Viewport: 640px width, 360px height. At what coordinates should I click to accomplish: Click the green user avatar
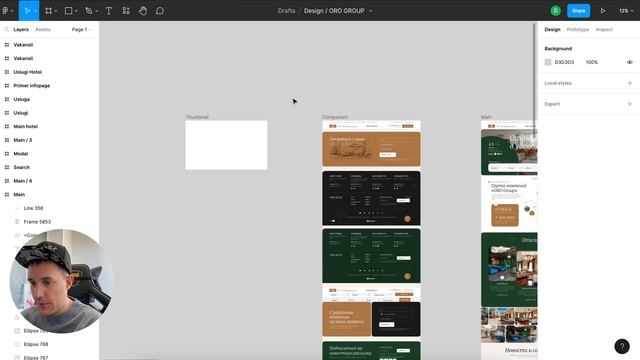tap(555, 11)
